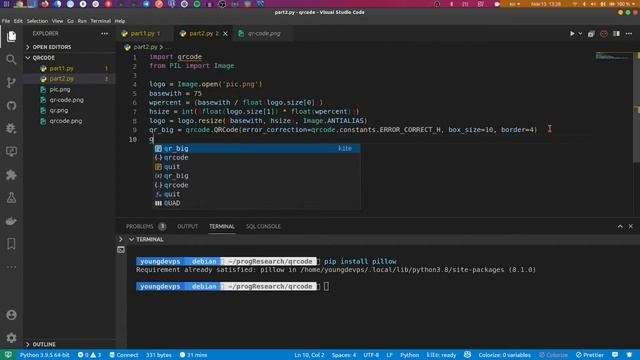Image resolution: width=640 pixels, height=360 pixels.
Task: Click Prettier in status bar
Action: [589, 355]
